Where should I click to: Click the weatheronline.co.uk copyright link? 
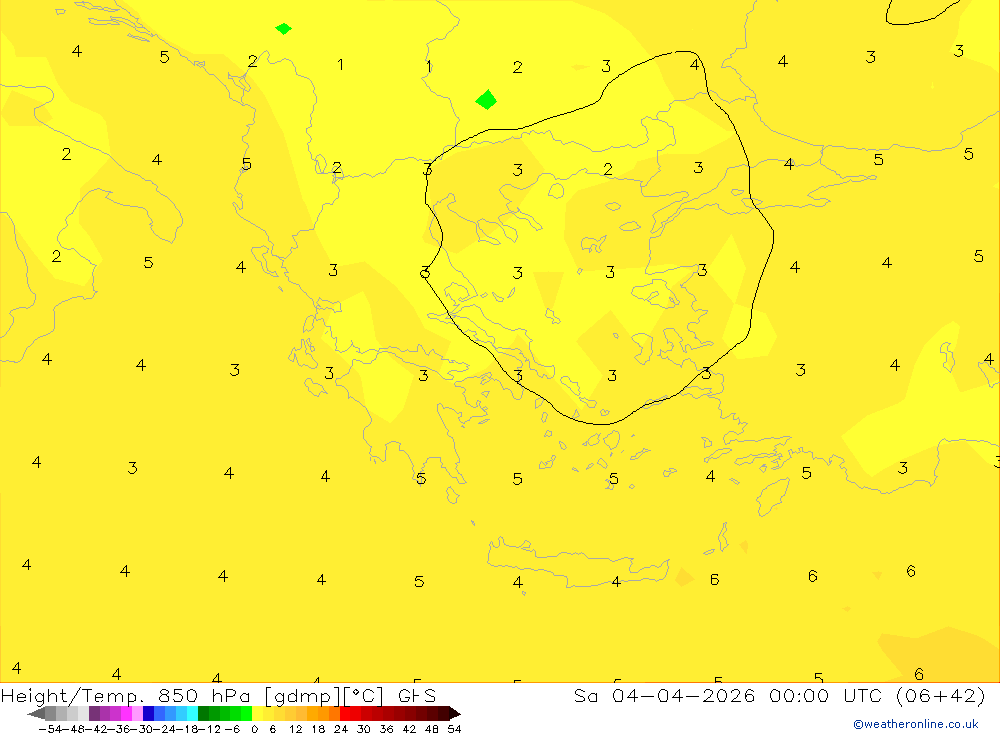pos(915,724)
